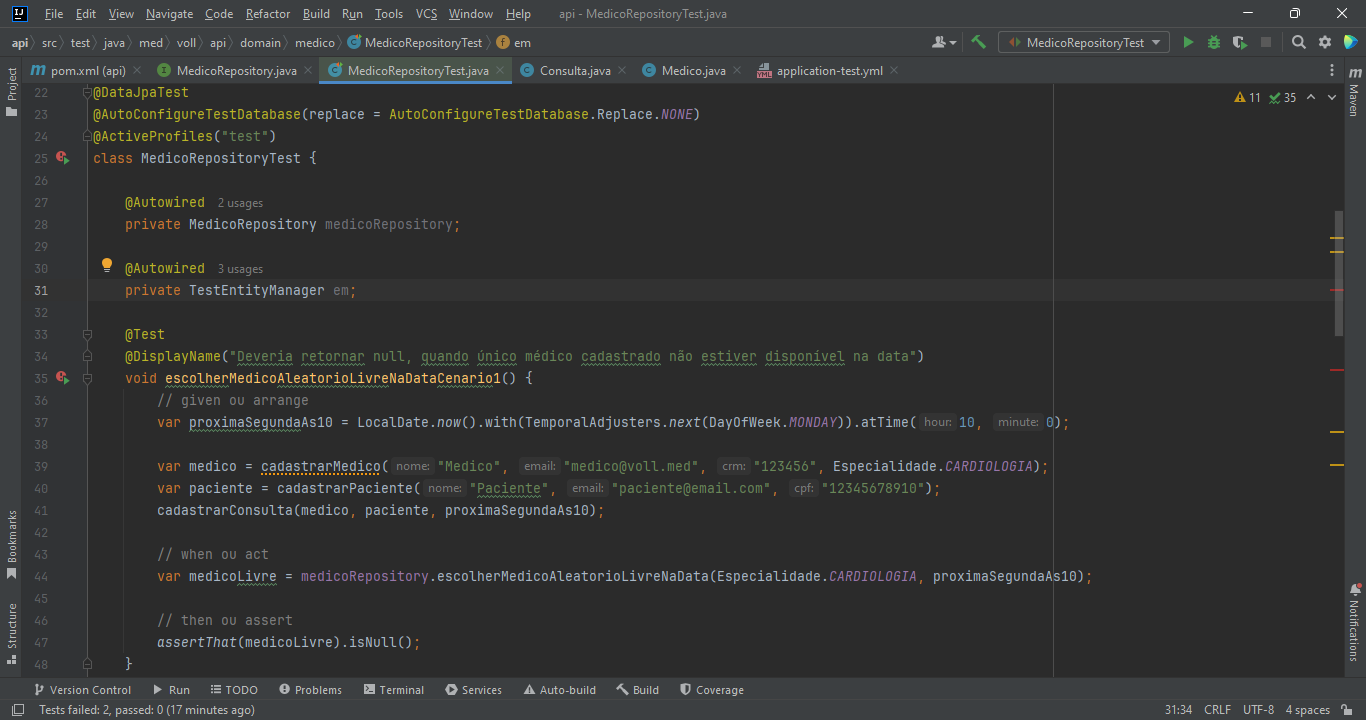Image resolution: width=1366 pixels, height=720 pixels.
Task: Open the Bookmarks tool window sidebar
Action: (x=12, y=544)
